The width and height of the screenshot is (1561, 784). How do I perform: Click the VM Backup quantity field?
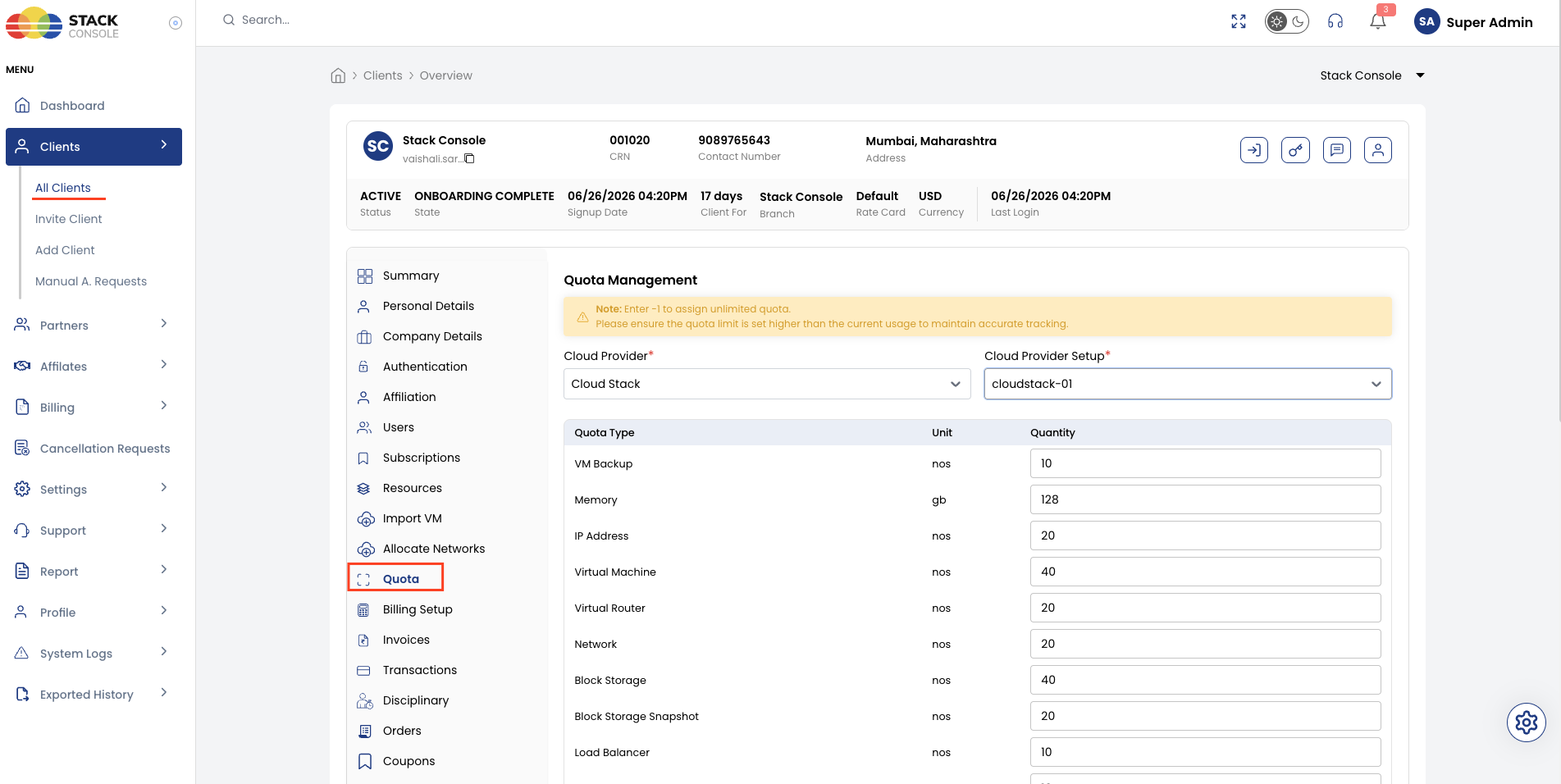tap(1205, 463)
